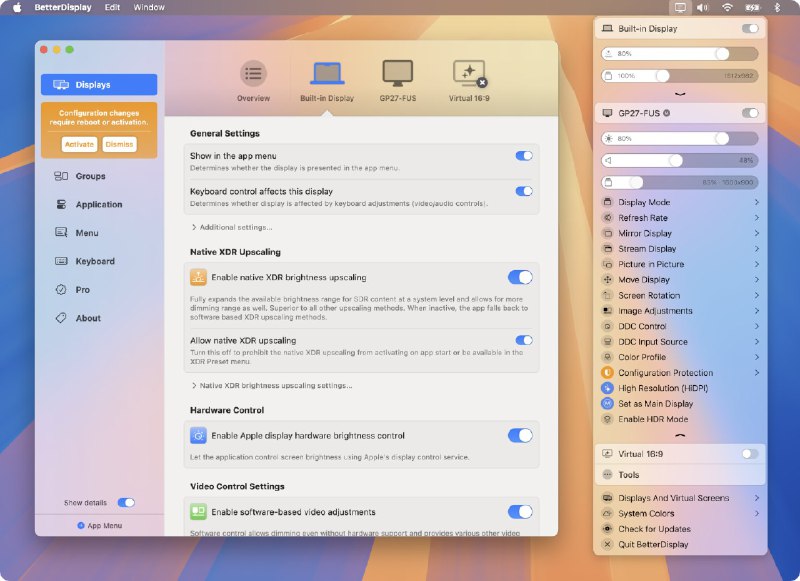Click the Screen Rotation menu icon
The height and width of the screenshot is (581, 800).
coord(607,295)
